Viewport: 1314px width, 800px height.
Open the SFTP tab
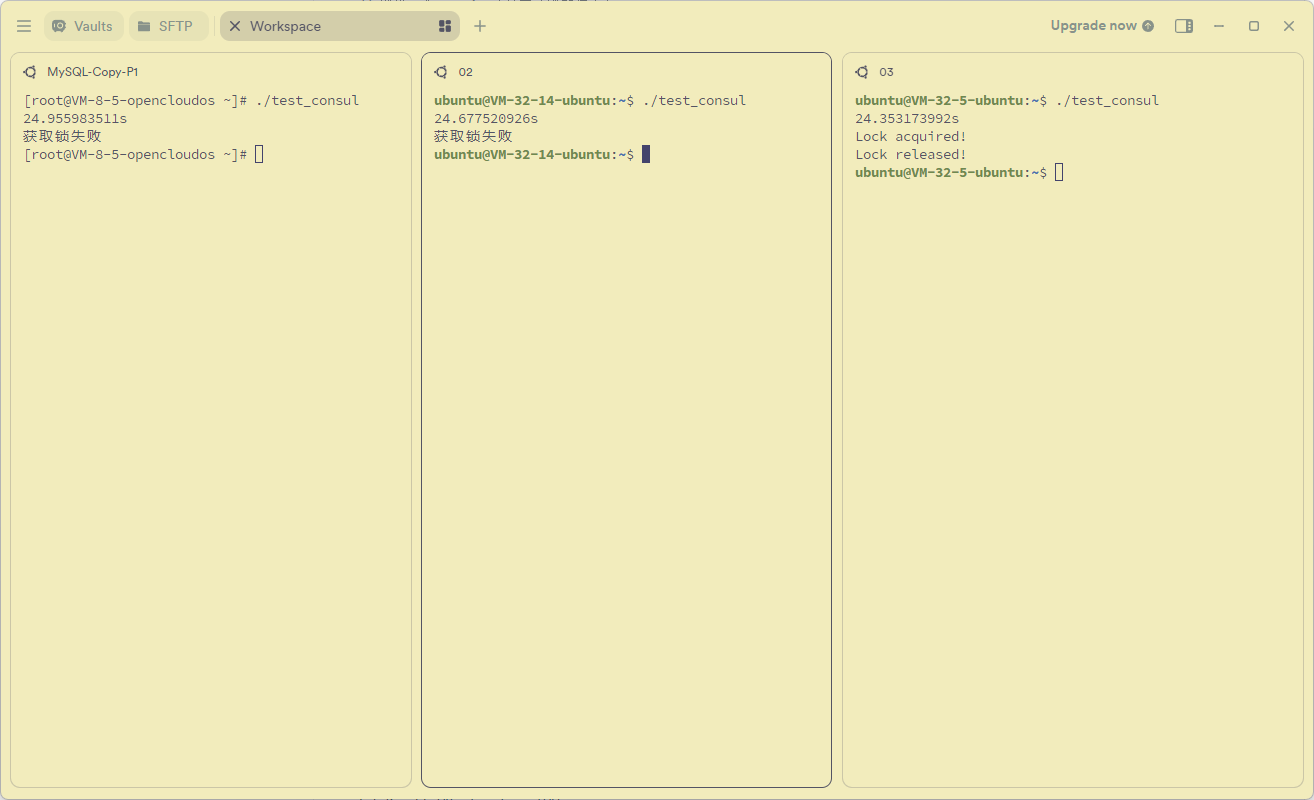(166, 26)
